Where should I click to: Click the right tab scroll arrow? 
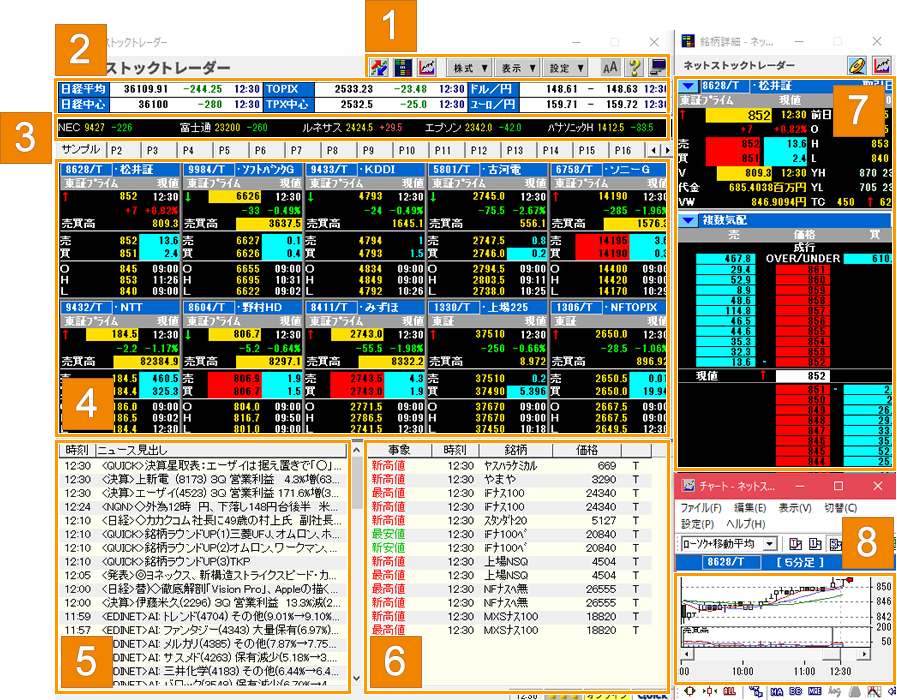point(666,150)
